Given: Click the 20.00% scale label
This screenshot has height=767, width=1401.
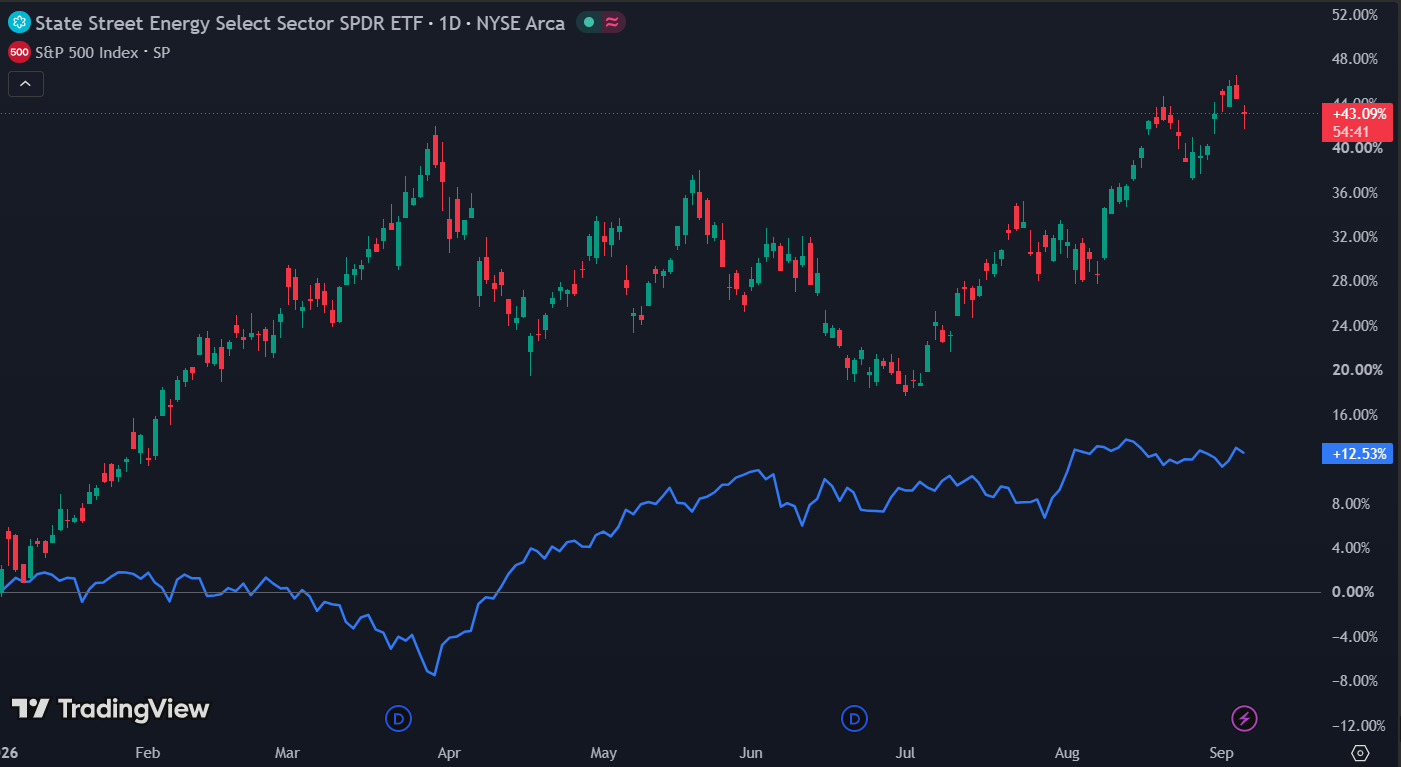Looking at the screenshot, I should coord(1357,370).
